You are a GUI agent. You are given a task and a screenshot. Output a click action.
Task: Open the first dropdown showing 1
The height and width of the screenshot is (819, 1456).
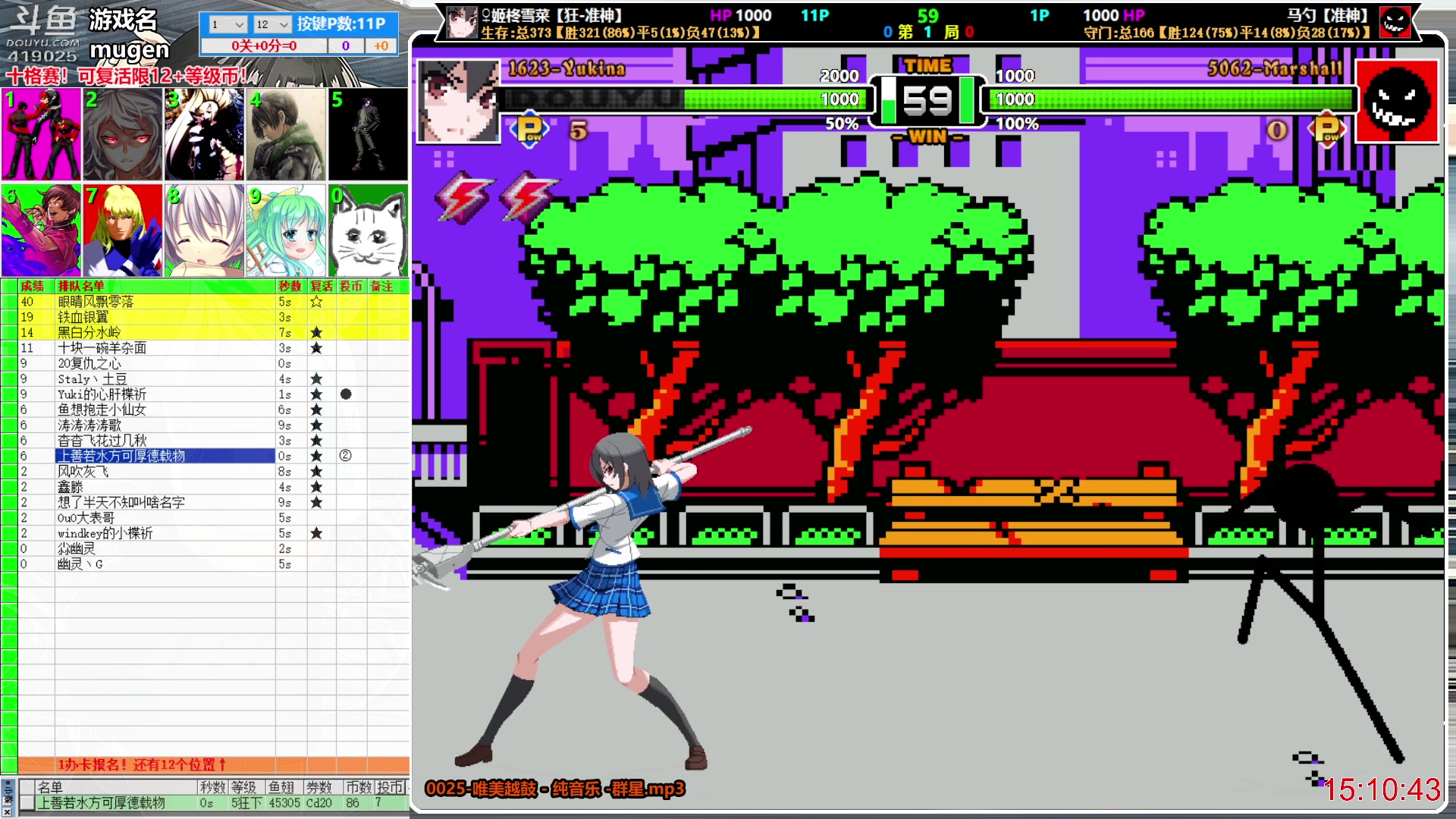227,24
